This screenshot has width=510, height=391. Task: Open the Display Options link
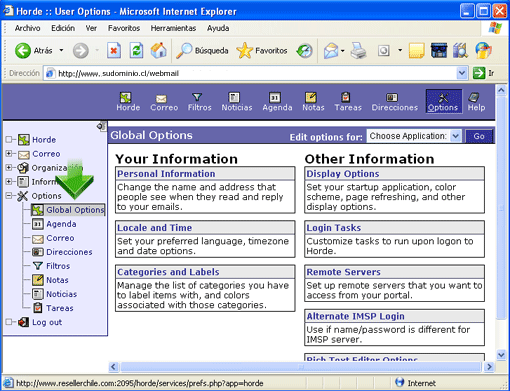(343, 174)
